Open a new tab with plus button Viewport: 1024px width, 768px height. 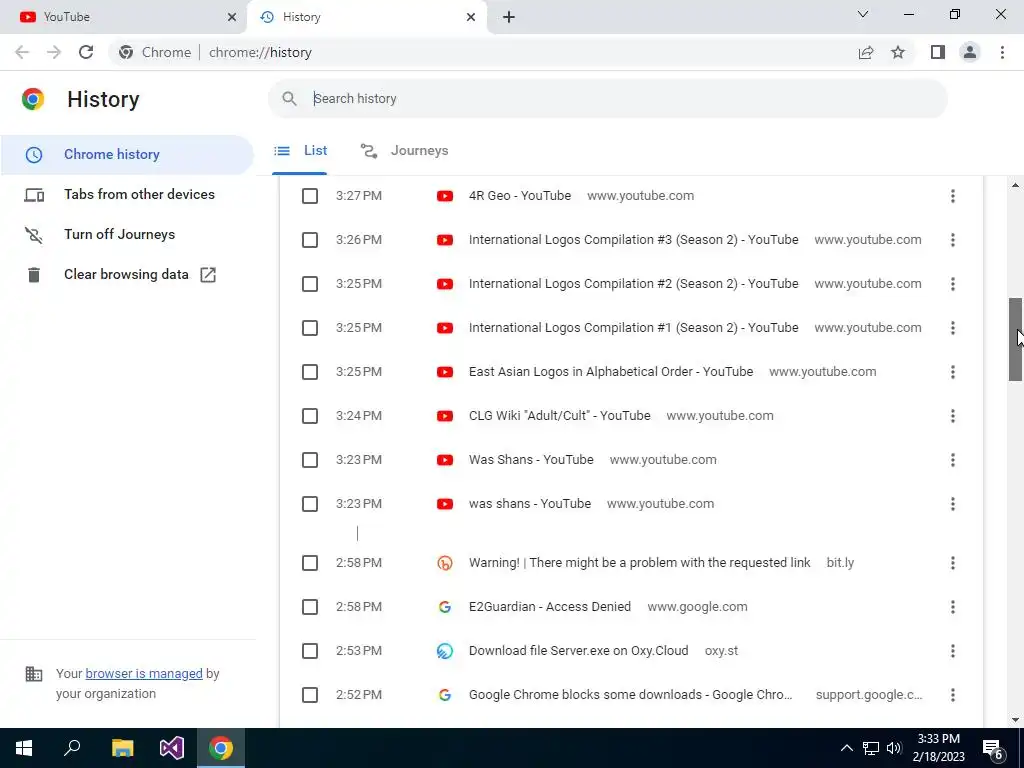click(x=509, y=17)
